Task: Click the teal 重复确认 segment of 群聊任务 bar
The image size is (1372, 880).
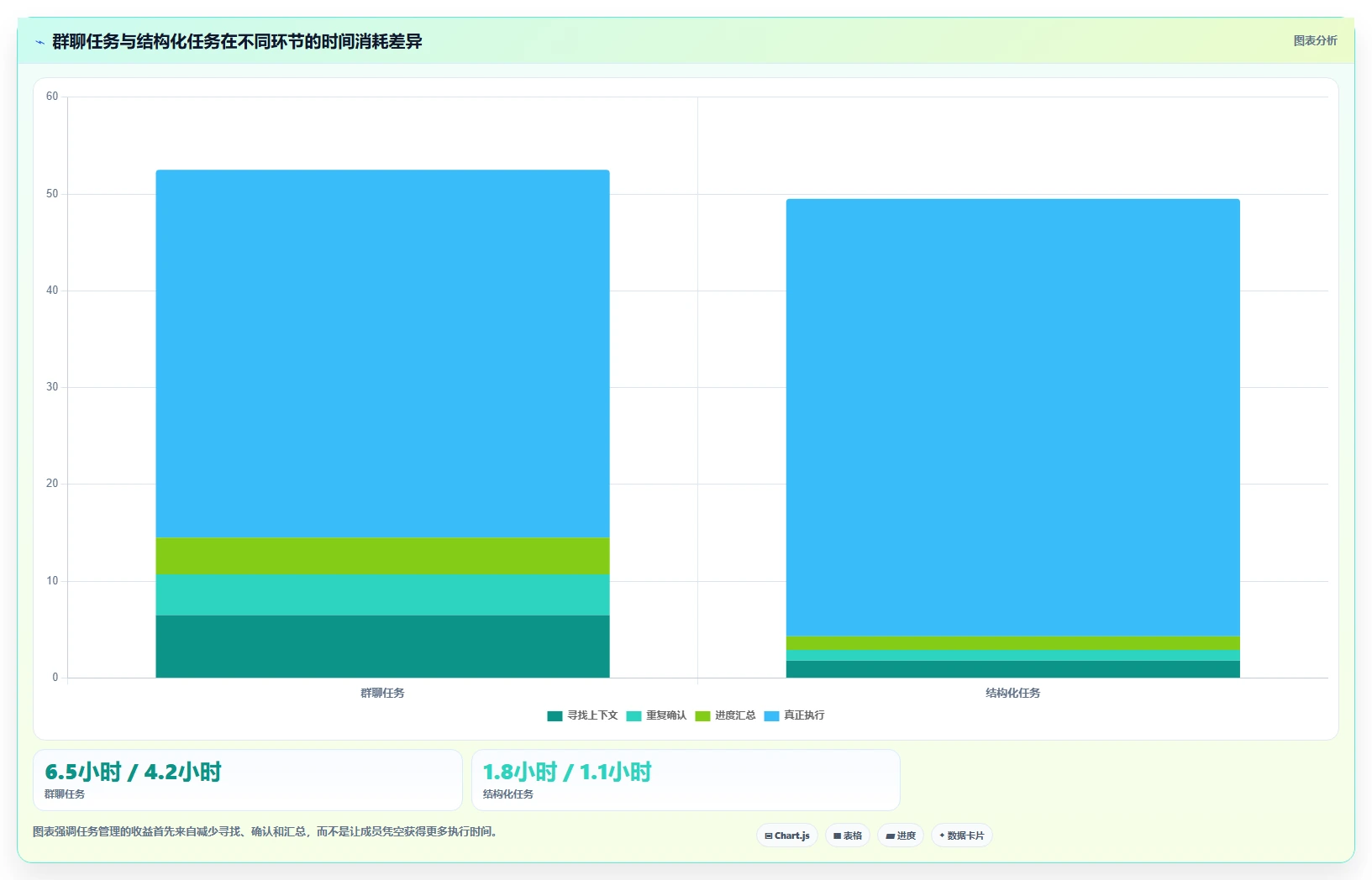Action: point(382,595)
